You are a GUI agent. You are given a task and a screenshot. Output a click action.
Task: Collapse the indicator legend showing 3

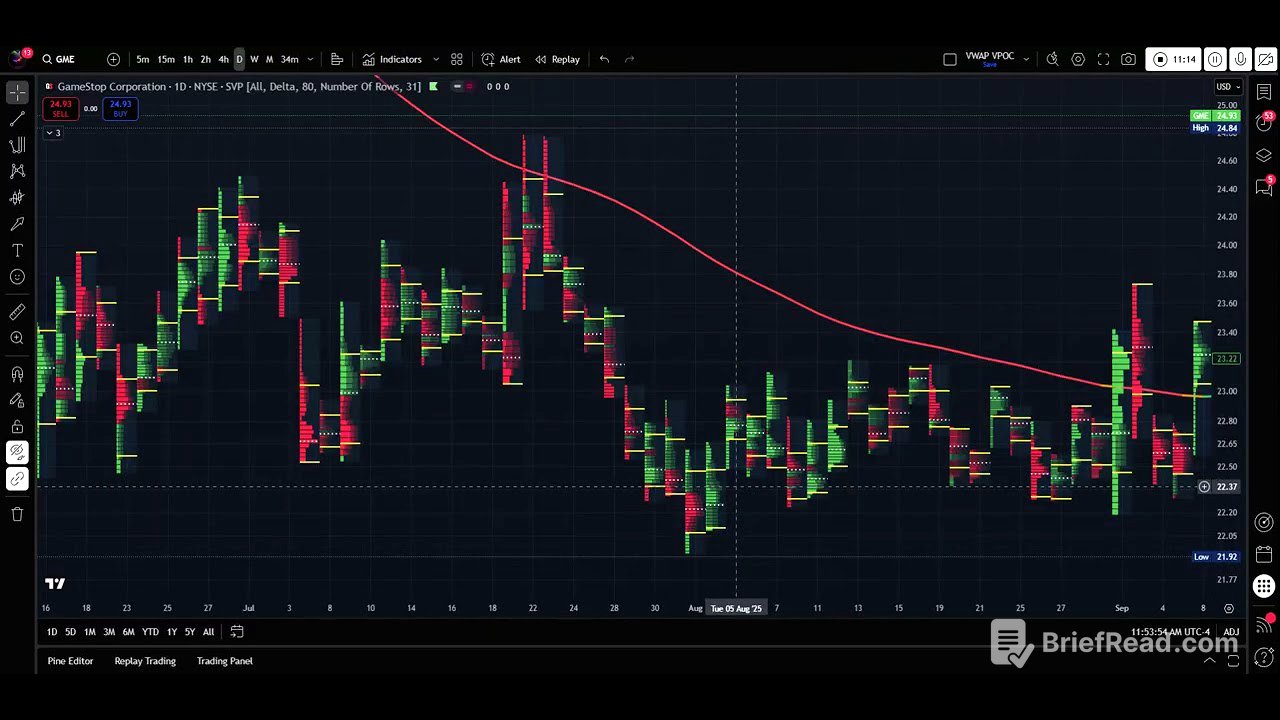(x=53, y=133)
